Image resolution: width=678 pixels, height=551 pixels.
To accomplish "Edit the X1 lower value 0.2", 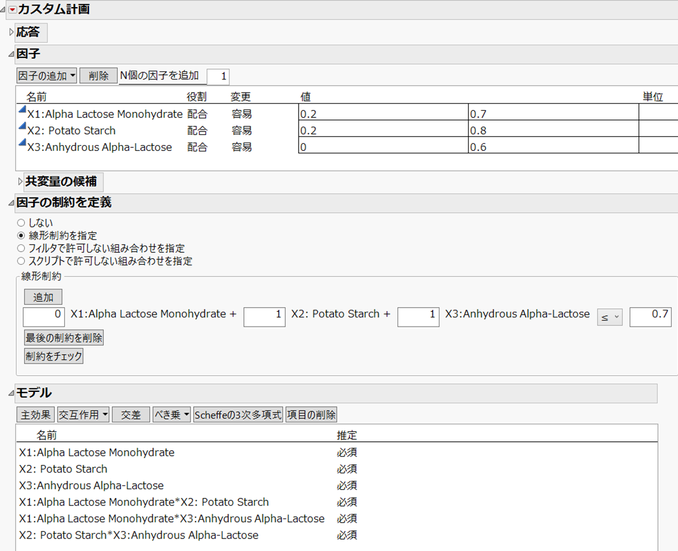I will tap(383, 114).
